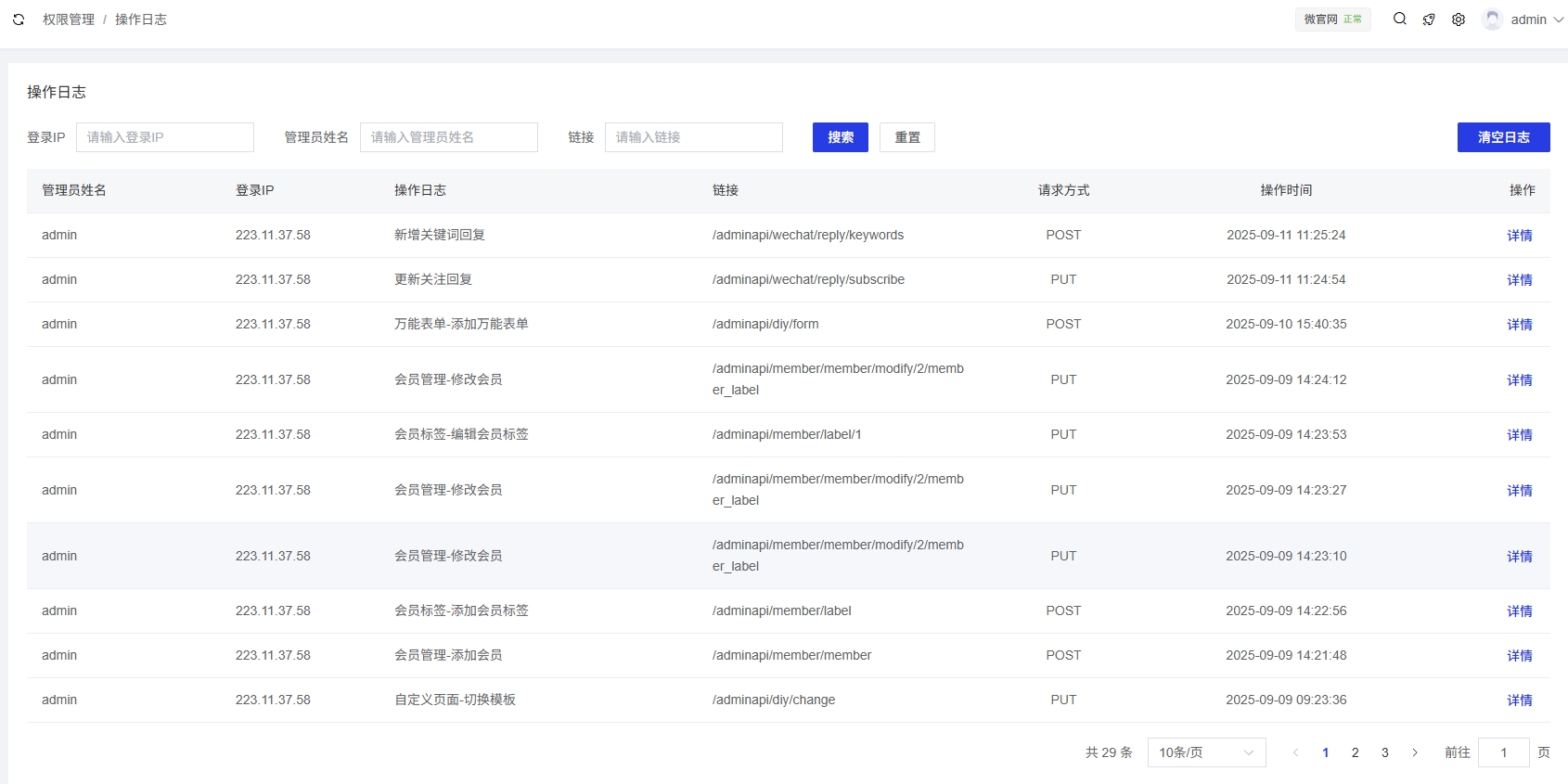Select the 权限管理 breadcrumb item
Viewport: 1568px width, 784px height.
point(69,19)
